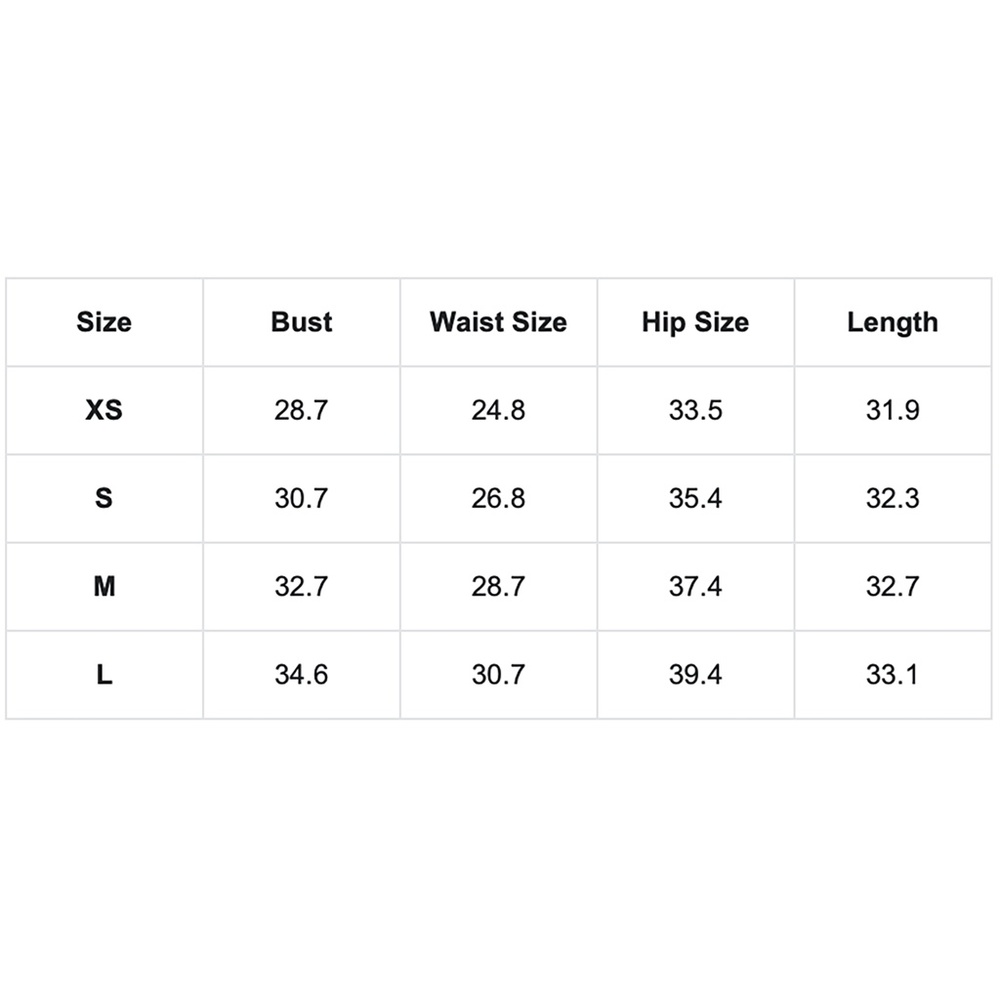The height and width of the screenshot is (1000, 1000).
Task: Click the Length column header
Action: click(x=892, y=322)
